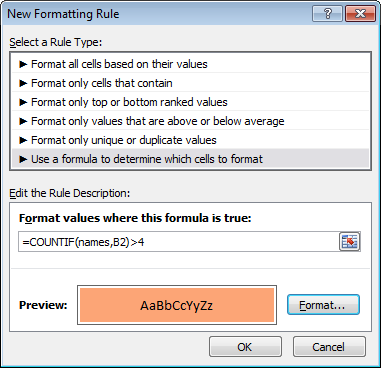The image size is (381, 368).
Task: Confirm the rule with OK
Action: (x=245, y=347)
